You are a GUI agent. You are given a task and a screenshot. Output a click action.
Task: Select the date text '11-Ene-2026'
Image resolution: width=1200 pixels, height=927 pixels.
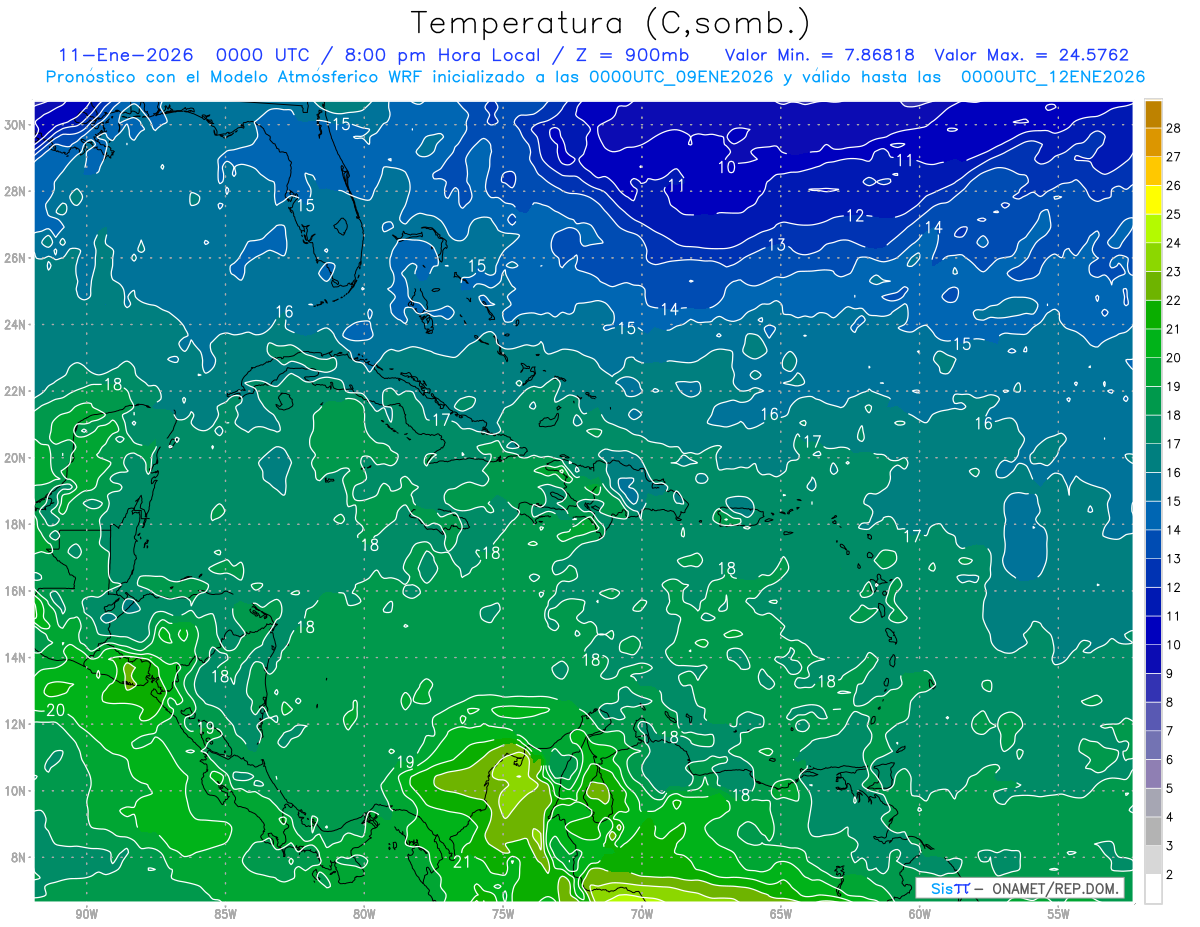(x=126, y=55)
